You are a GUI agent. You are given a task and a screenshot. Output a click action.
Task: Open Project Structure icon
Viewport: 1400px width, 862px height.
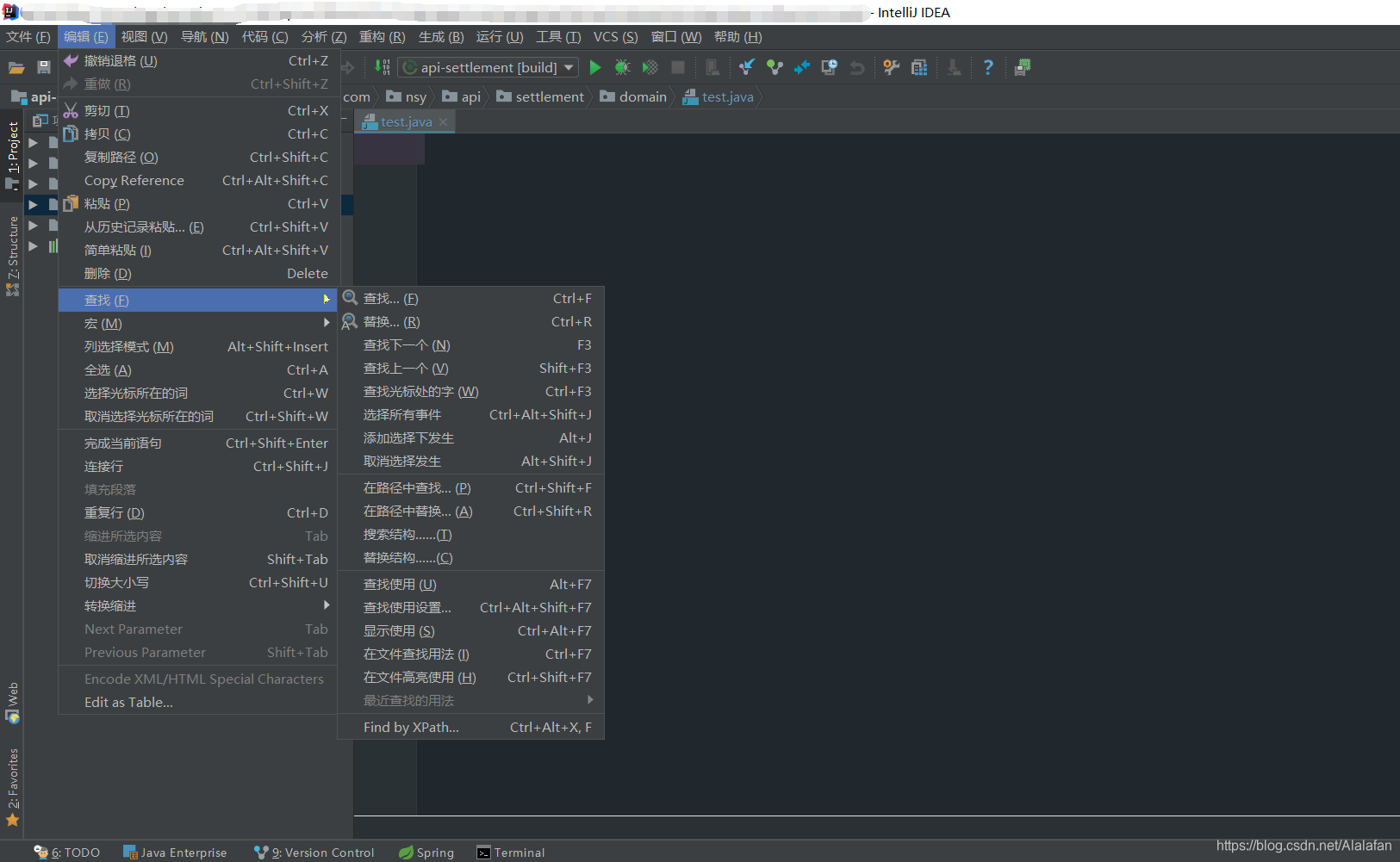pos(919,67)
